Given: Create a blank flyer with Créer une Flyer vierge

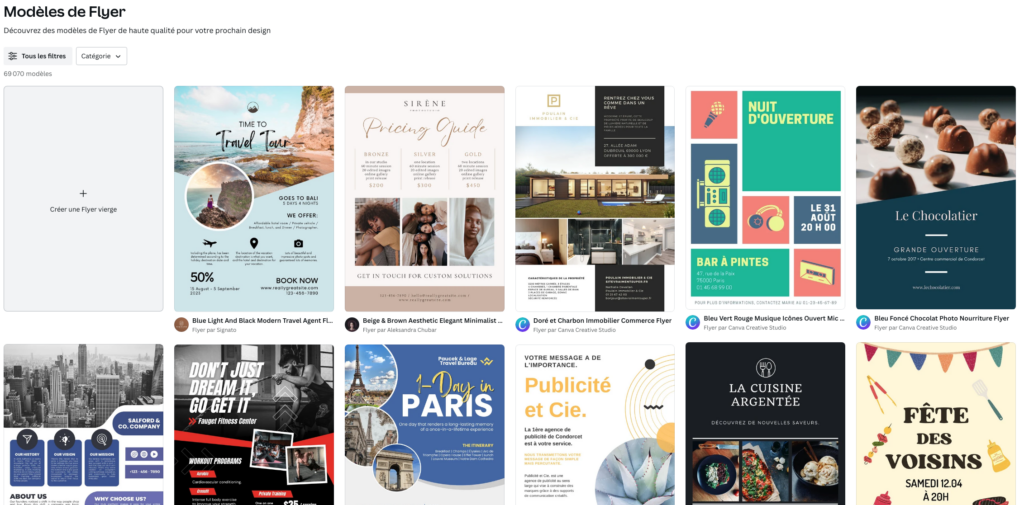Looking at the screenshot, I should (x=84, y=199).
